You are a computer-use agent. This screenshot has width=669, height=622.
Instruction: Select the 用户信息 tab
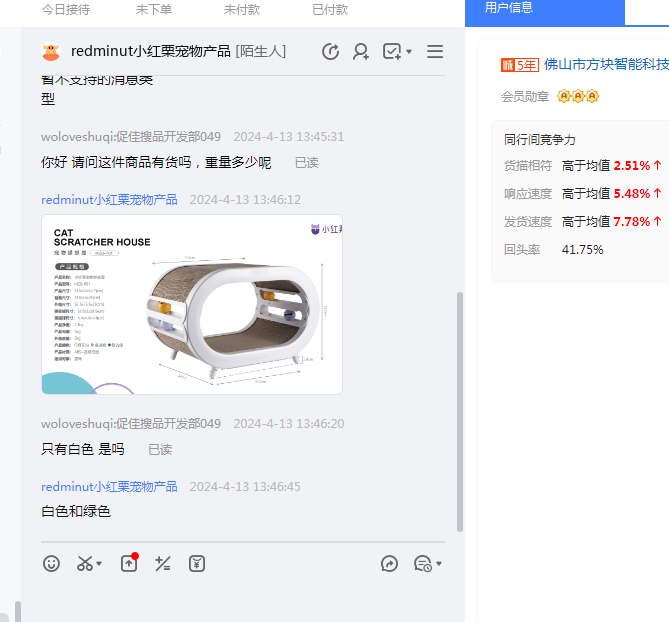(509, 8)
